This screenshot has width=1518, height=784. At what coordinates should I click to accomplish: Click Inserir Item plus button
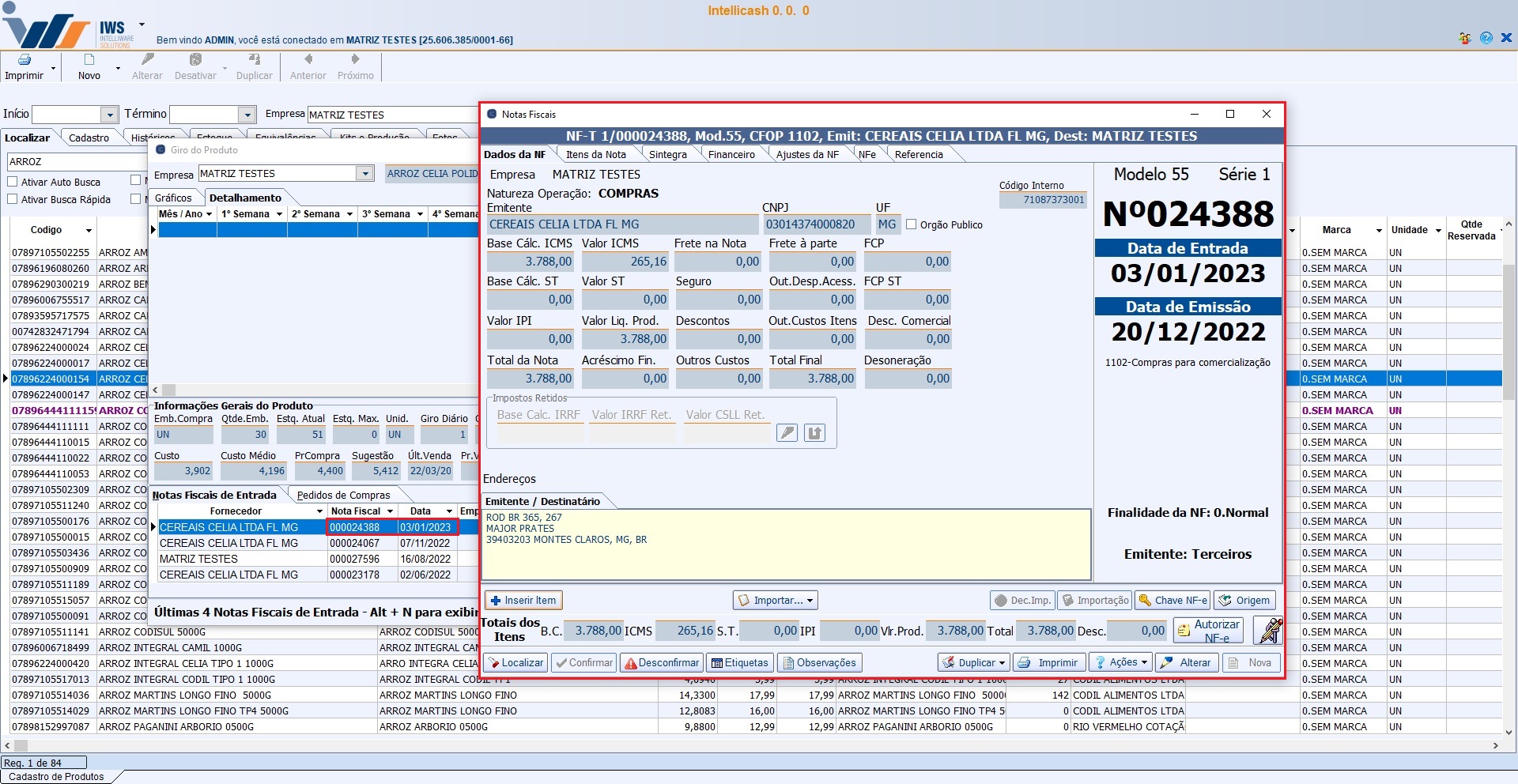tap(523, 601)
